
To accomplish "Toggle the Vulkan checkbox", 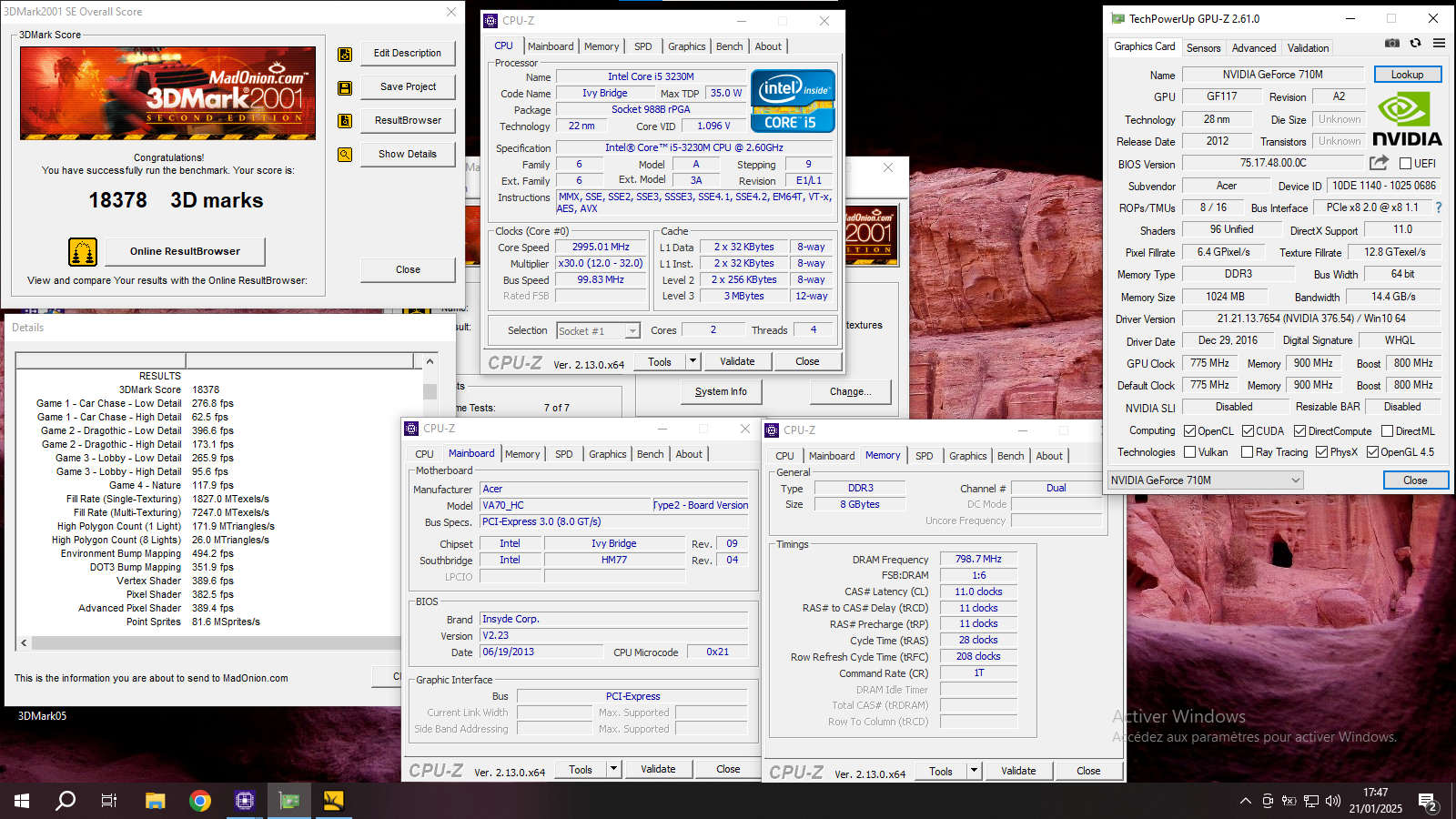I will coord(1190,452).
